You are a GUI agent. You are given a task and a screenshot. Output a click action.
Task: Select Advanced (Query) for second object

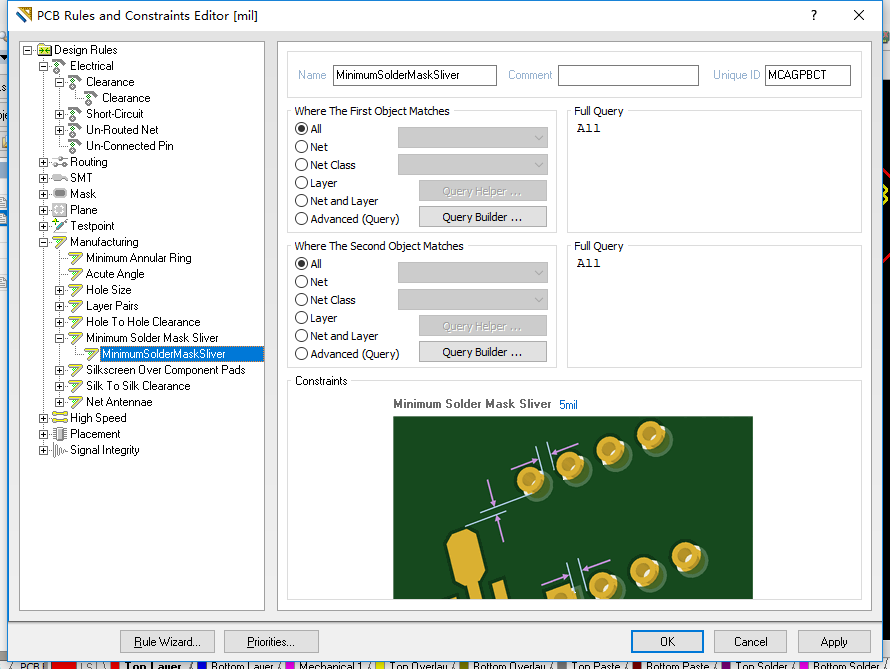301,354
